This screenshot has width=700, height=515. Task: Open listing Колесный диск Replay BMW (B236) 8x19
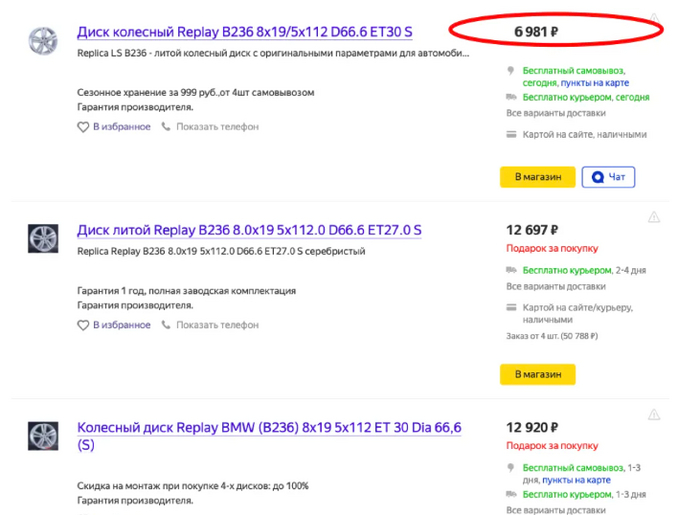tap(269, 436)
